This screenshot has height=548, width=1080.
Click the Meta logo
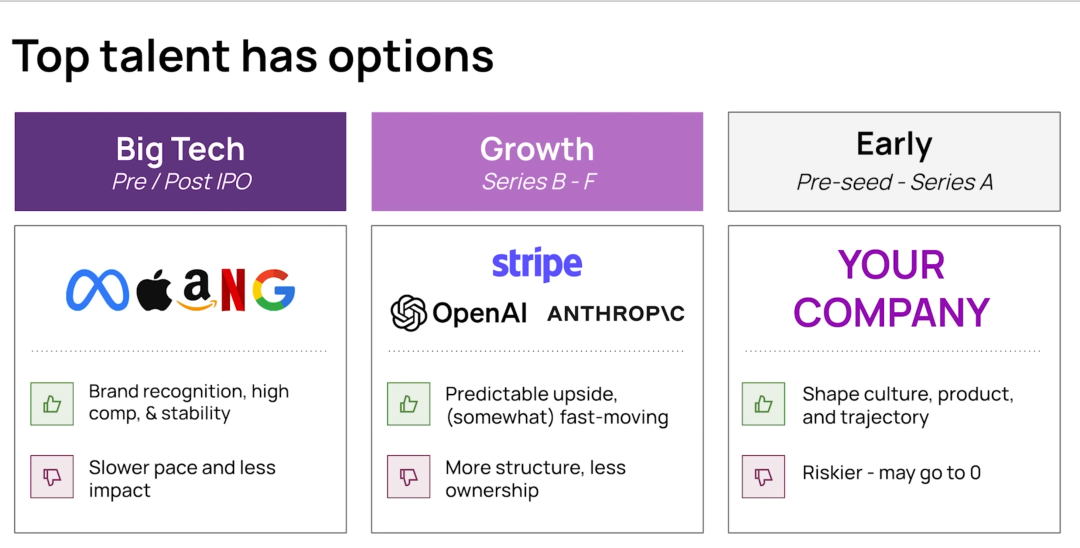click(x=98, y=291)
